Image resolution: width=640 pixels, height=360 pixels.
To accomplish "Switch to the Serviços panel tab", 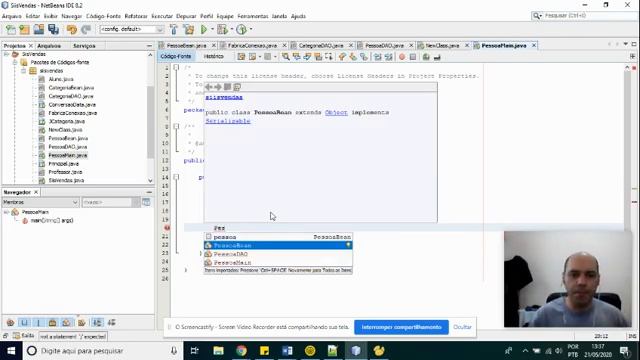I will 84,46.
